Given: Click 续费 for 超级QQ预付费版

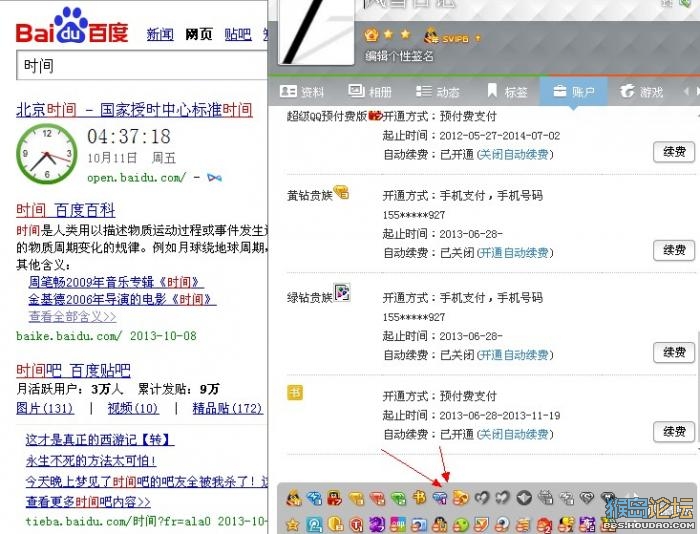Looking at the screenshot, I should click(x=674, y=152).
